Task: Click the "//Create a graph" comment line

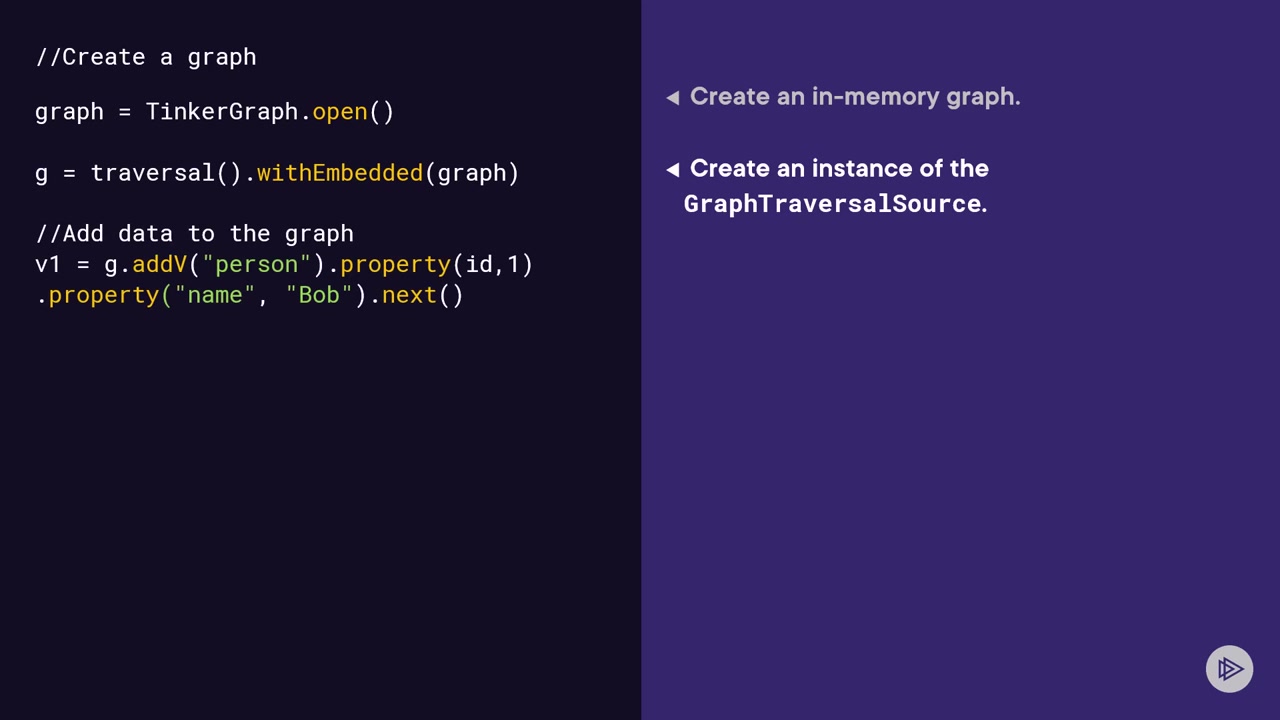Action: (146, 58)
